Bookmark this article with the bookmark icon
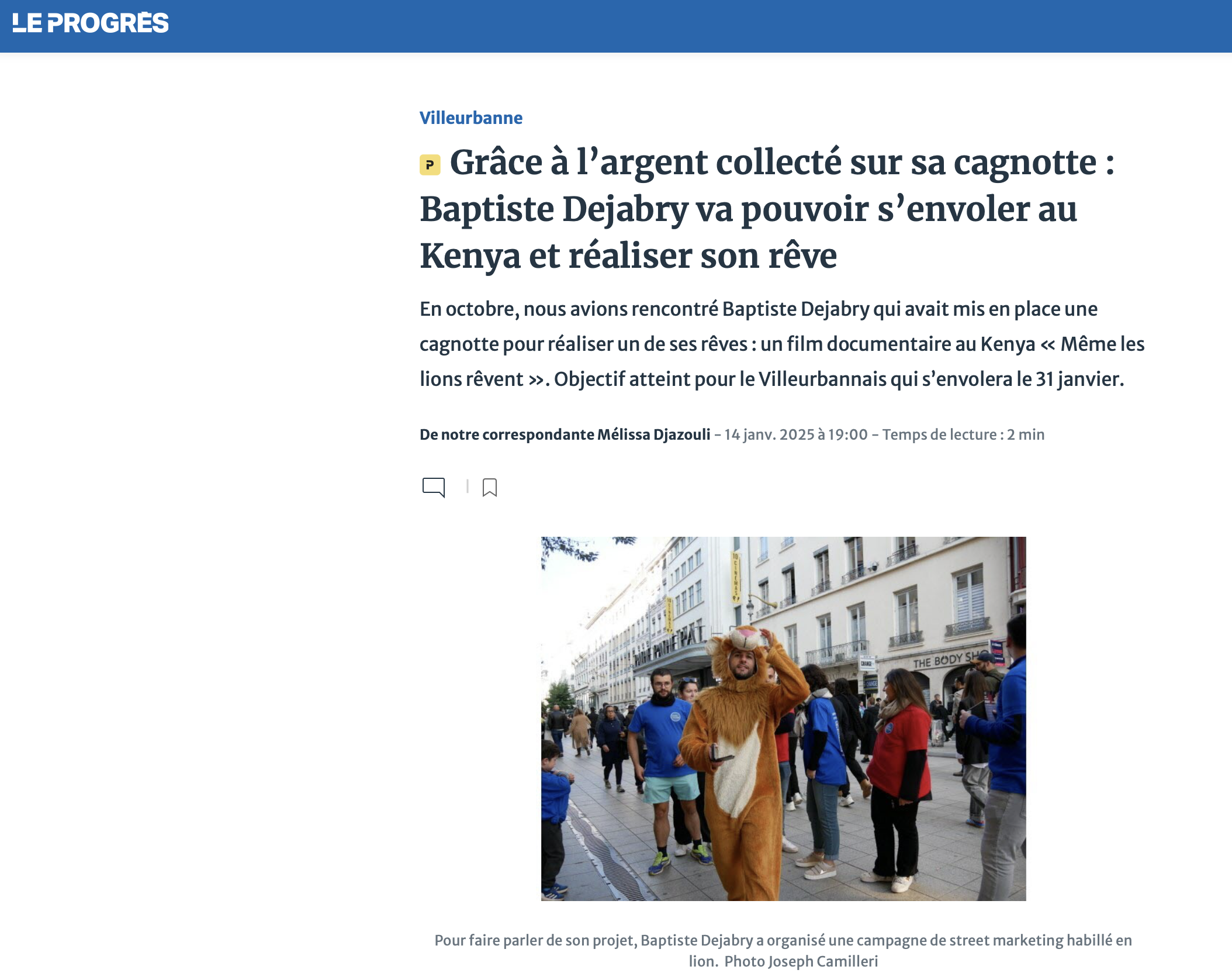This screenshot has width=1232, height=980. pos(490,487)
